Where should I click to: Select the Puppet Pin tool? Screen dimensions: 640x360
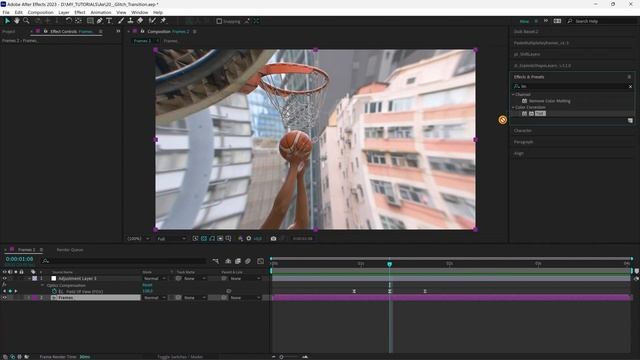click(163, 21)
